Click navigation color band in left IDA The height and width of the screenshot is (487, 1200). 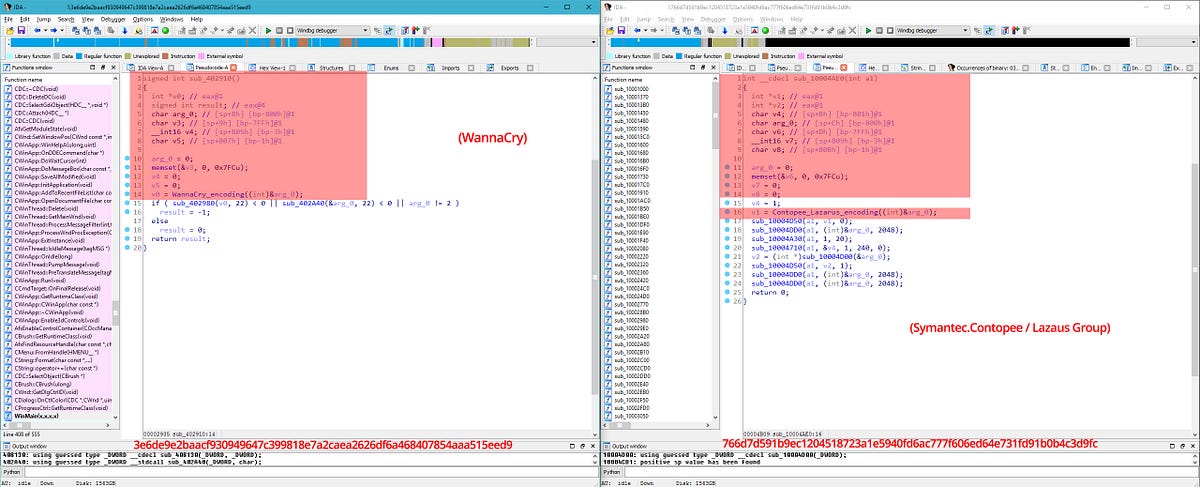(x=272, y=43)
